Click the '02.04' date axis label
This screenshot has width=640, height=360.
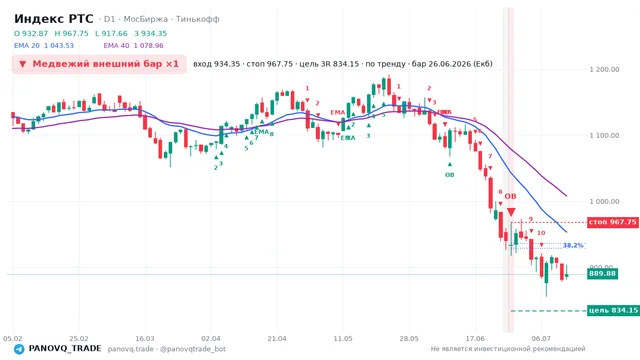(x=211, y=339)
